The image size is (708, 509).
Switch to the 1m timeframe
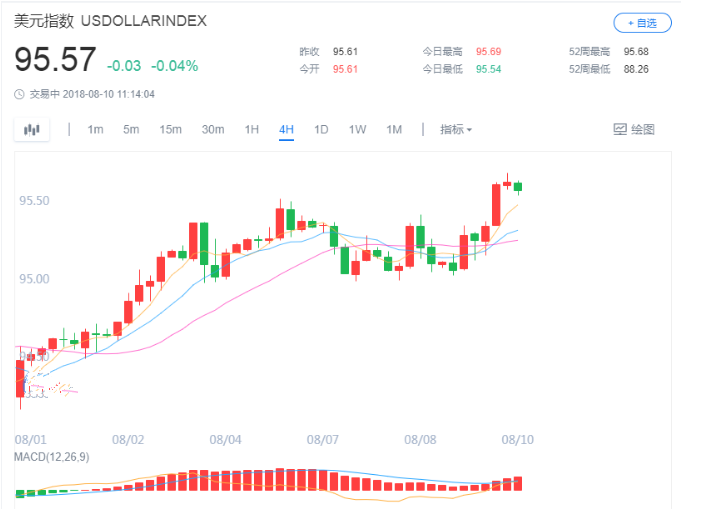click(95, 130)
